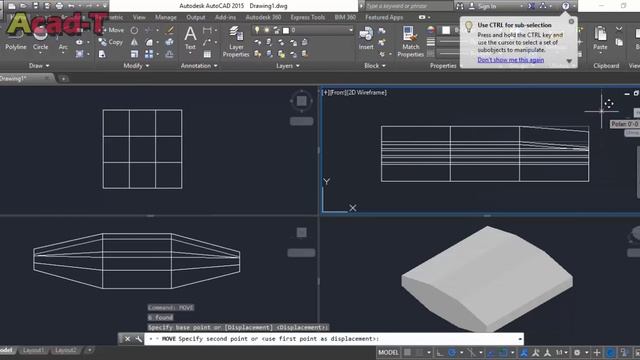This screenshot has height=360, width=640.
Task: Click the Rotate tool icon
Action: pyautogui.click(x=134, y=30)
